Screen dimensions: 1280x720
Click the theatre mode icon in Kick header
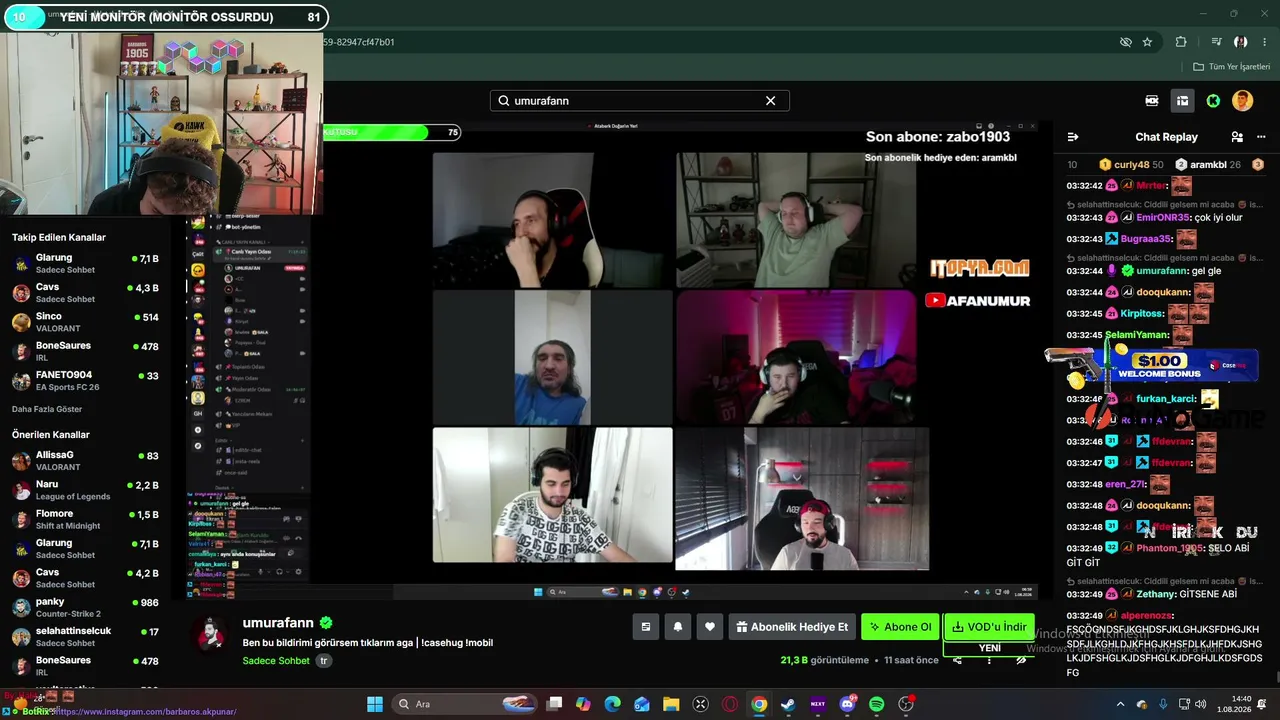coord(1152,101)
